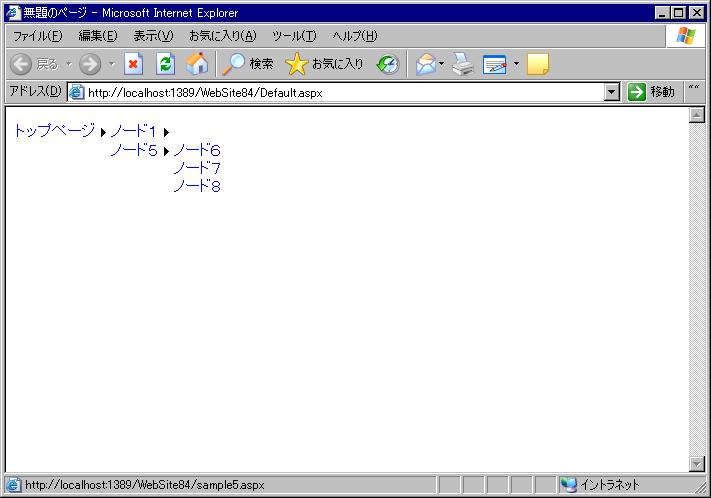Open the ヘルプ(H) menu
The image size is (711, 498).
[355, 36]
